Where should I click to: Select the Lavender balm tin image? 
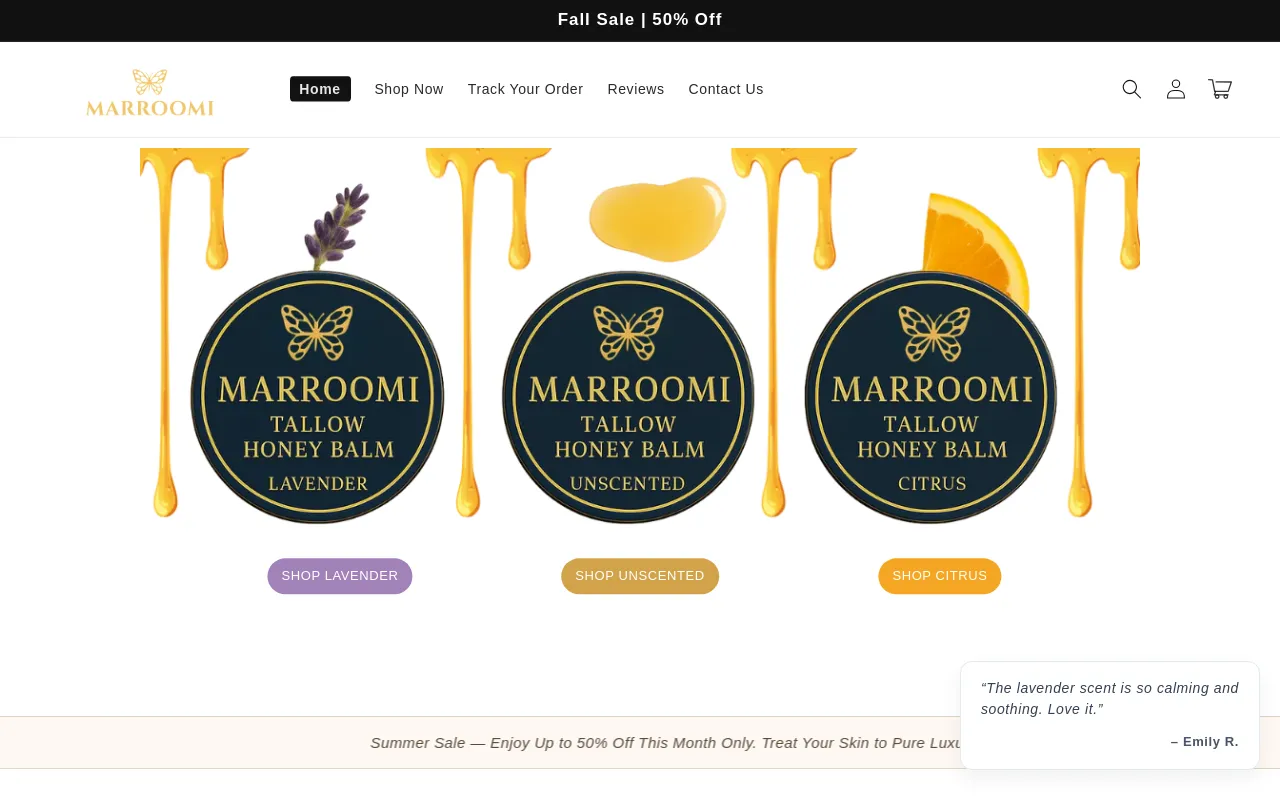tap(317, 397)
